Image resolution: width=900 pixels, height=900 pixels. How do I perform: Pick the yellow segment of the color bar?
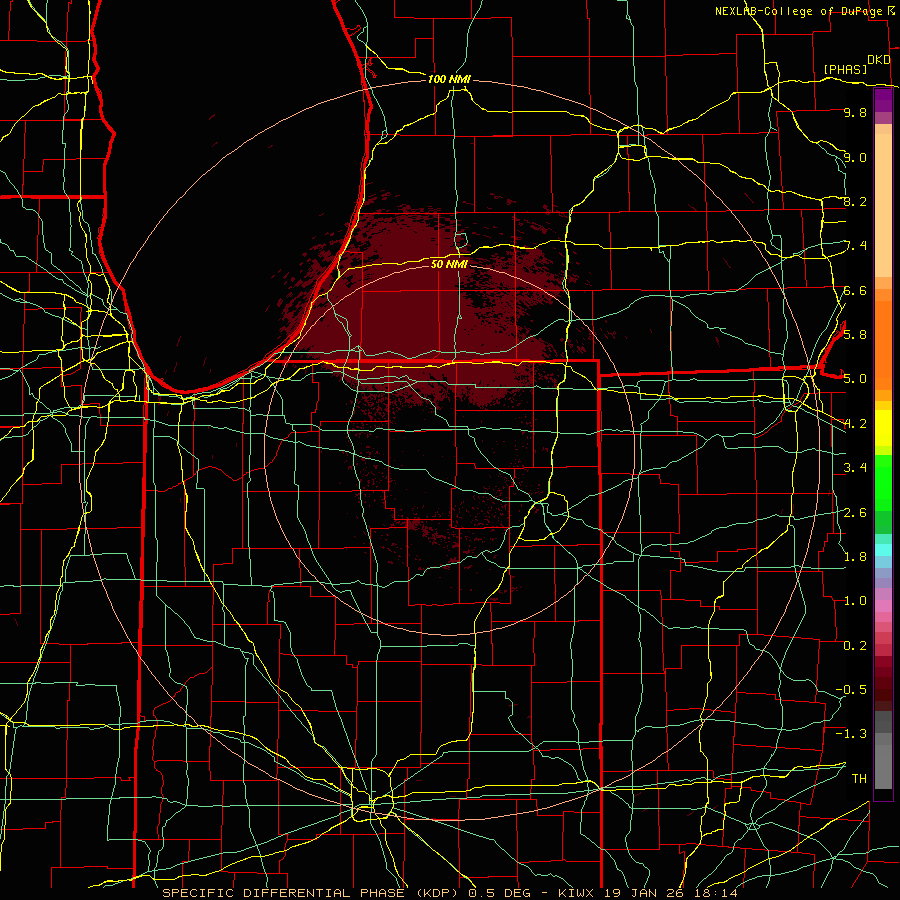[x=883, y=428]
